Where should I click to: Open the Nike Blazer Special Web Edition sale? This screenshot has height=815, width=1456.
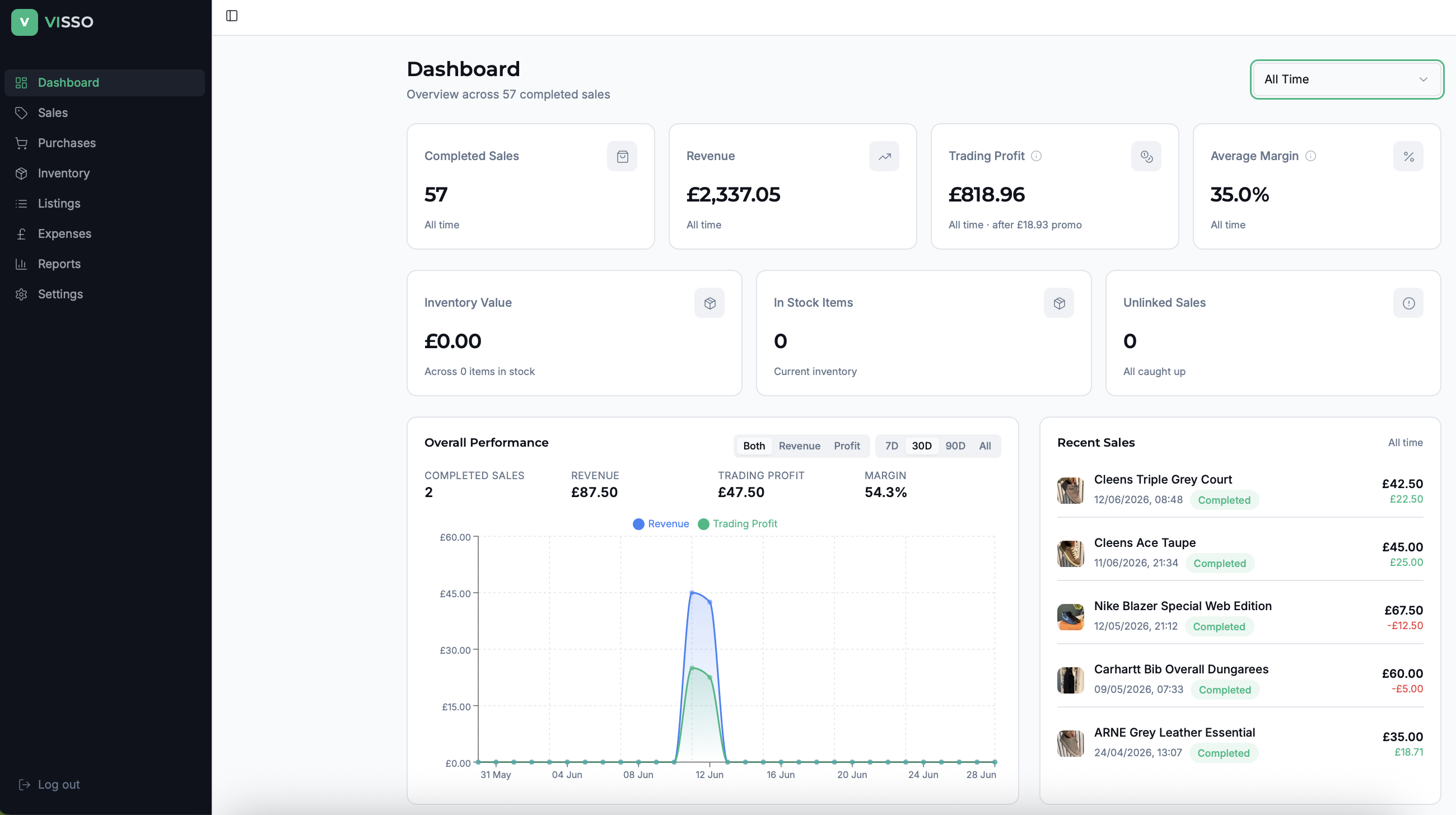coord(1240,616)
